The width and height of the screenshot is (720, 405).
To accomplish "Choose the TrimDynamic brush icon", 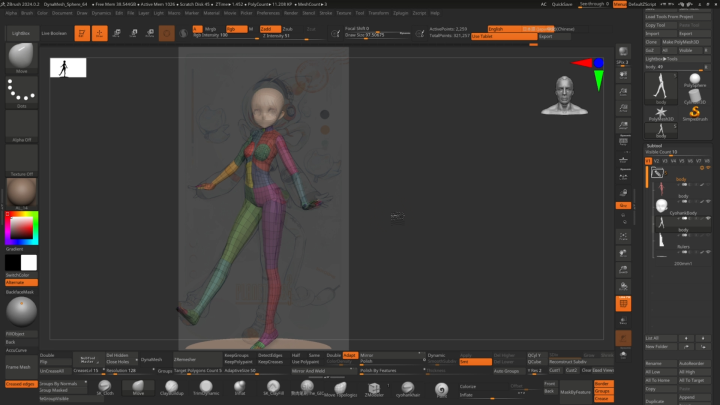I will click(206, 387).
